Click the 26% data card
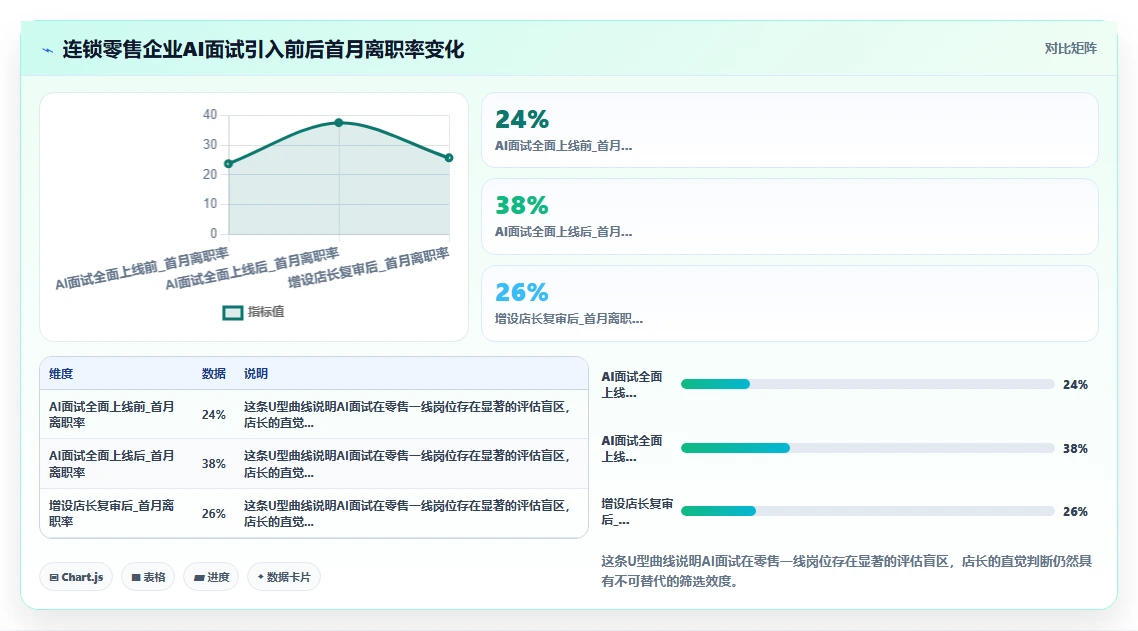 point(790,304)
